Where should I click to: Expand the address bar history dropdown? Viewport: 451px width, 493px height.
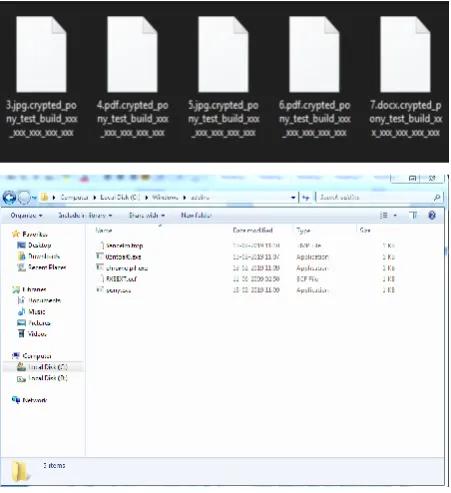[x=293, y=198]
